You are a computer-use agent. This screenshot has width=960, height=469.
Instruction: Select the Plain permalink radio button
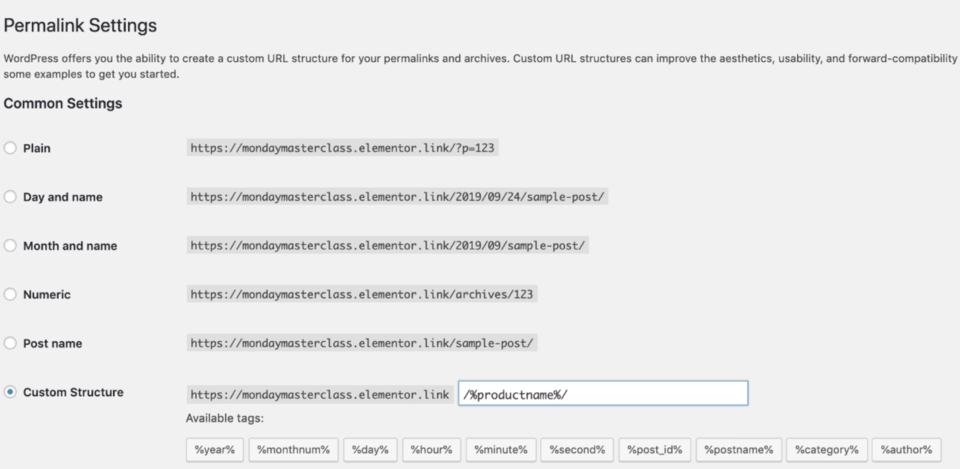10,148
